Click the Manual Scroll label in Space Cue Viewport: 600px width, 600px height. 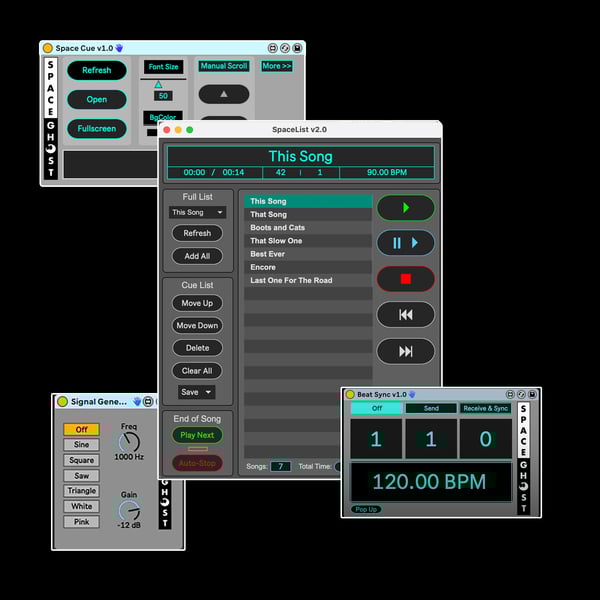tap(224, 66)
